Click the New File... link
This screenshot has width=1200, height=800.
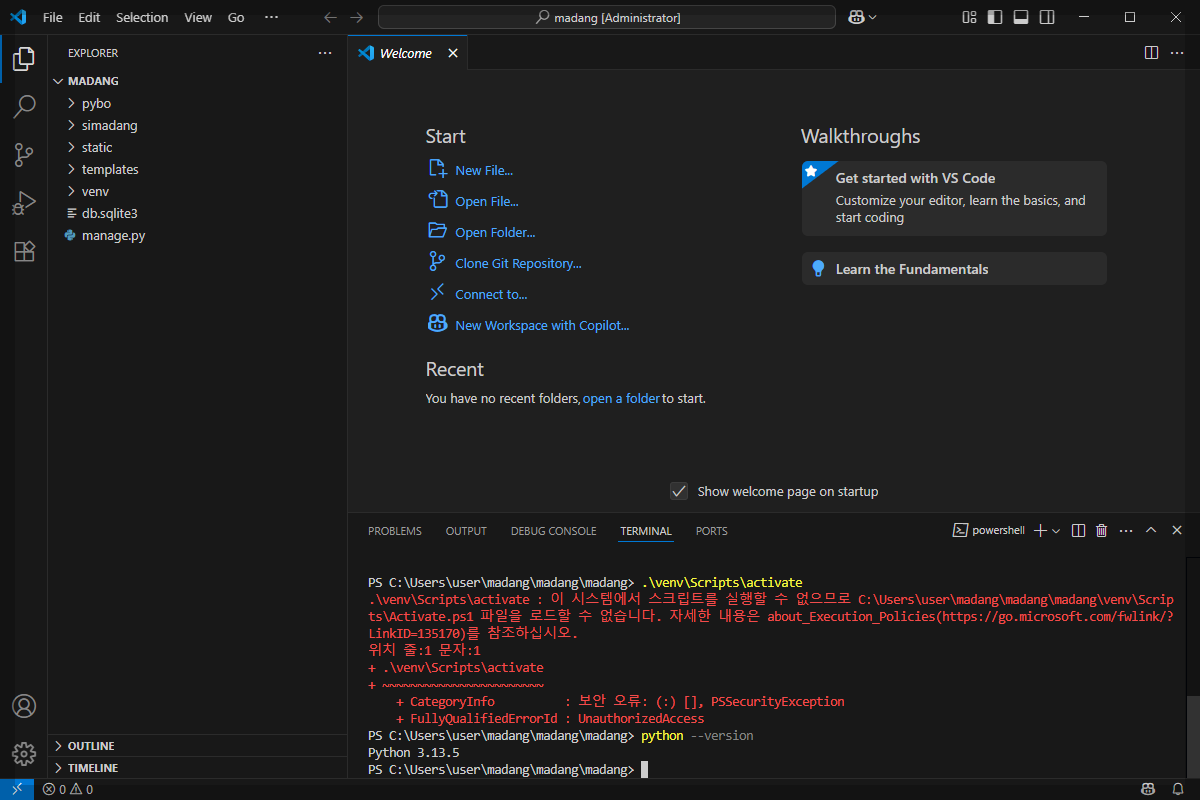(470, 170)
